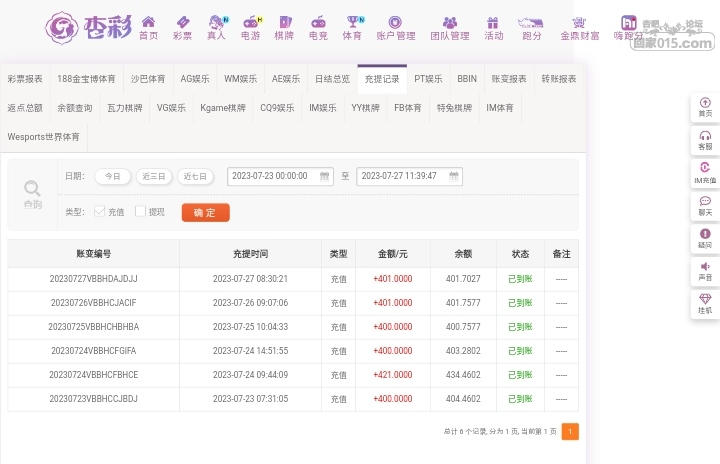720x464 pixels.
Task: Click the 充提时间 column header
Action: pyautogui.click(x=250, y=254)
